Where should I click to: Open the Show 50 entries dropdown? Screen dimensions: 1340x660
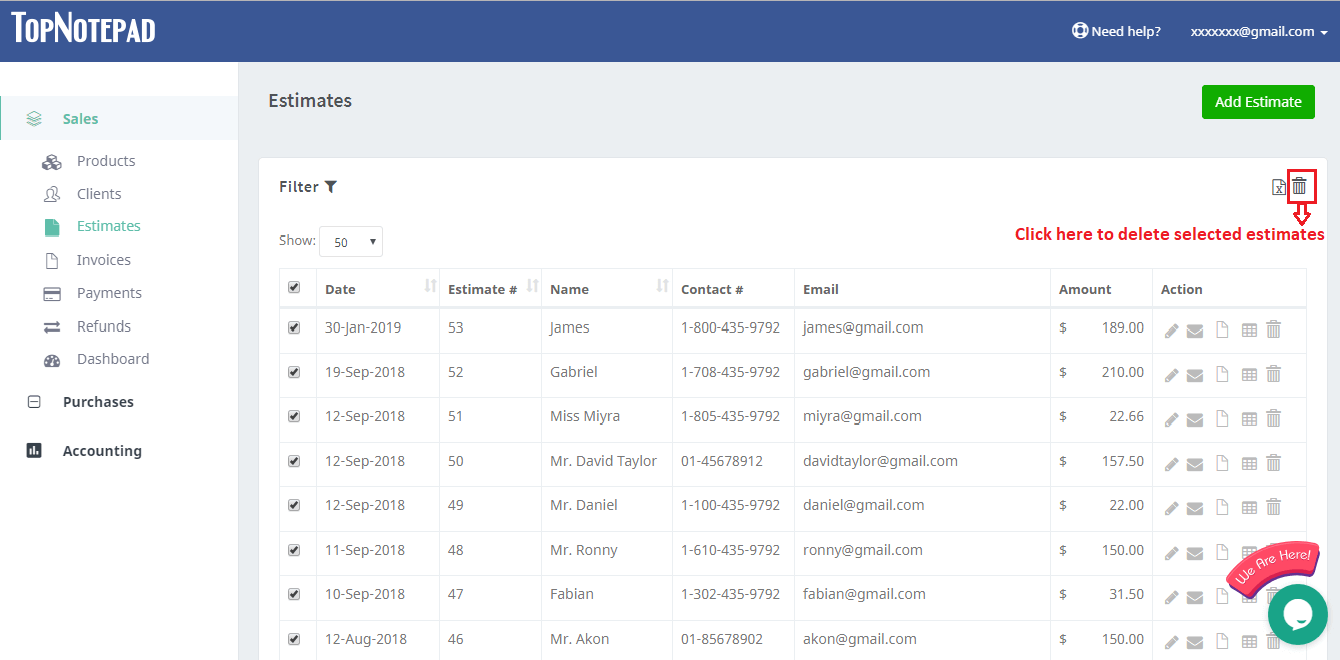(x=351, y=242)
